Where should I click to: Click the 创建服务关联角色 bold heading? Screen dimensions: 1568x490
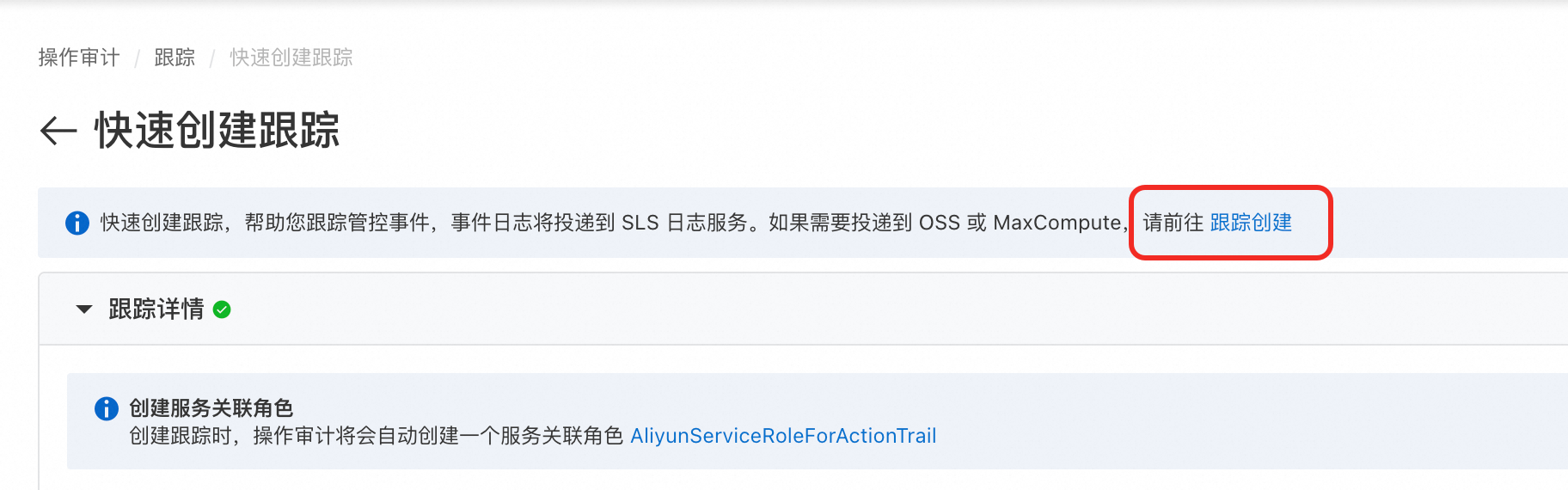pos(211,408)
